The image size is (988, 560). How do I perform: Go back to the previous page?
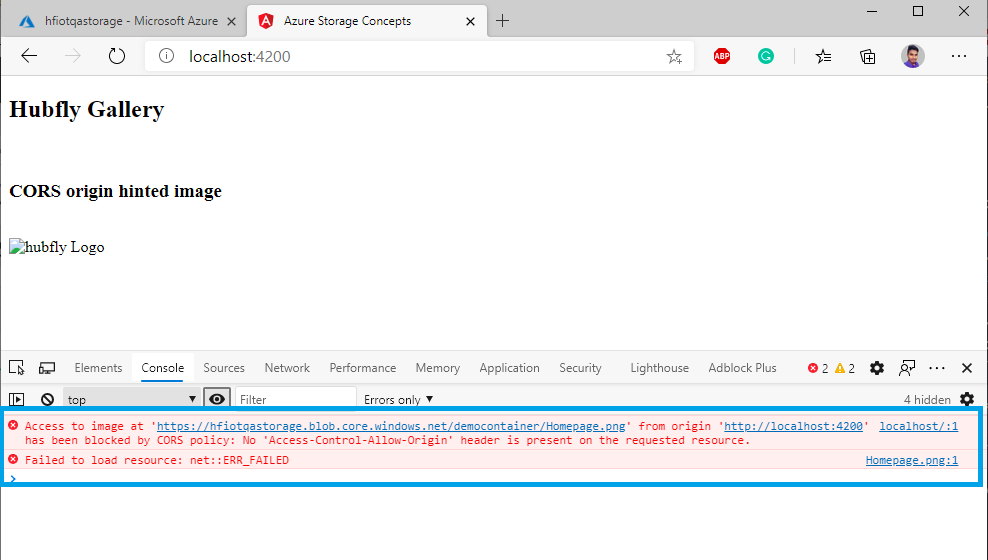coord(29,56)
